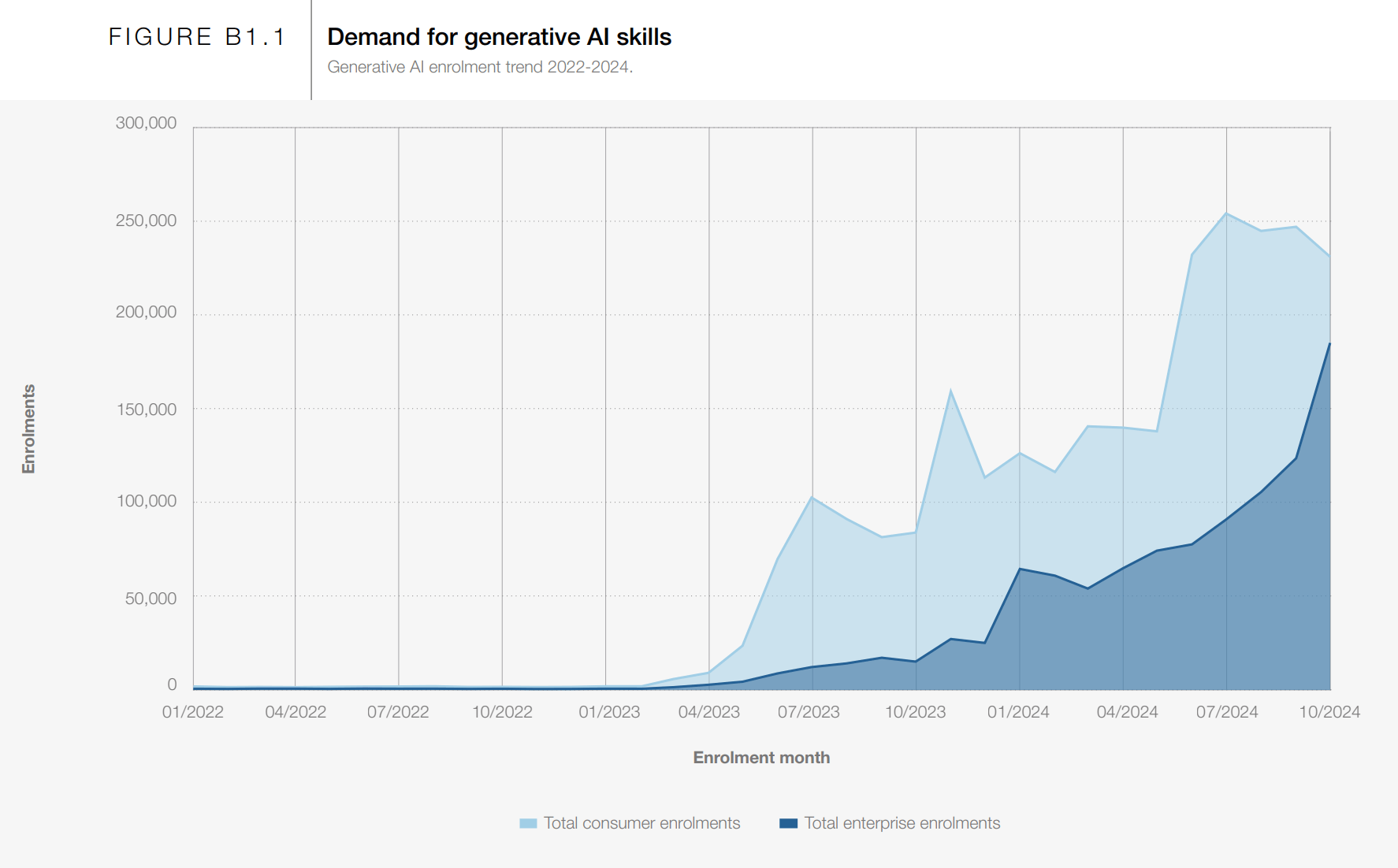
Task: Click the 150,000 y-axis value label
Action: (x=146, y=410)
